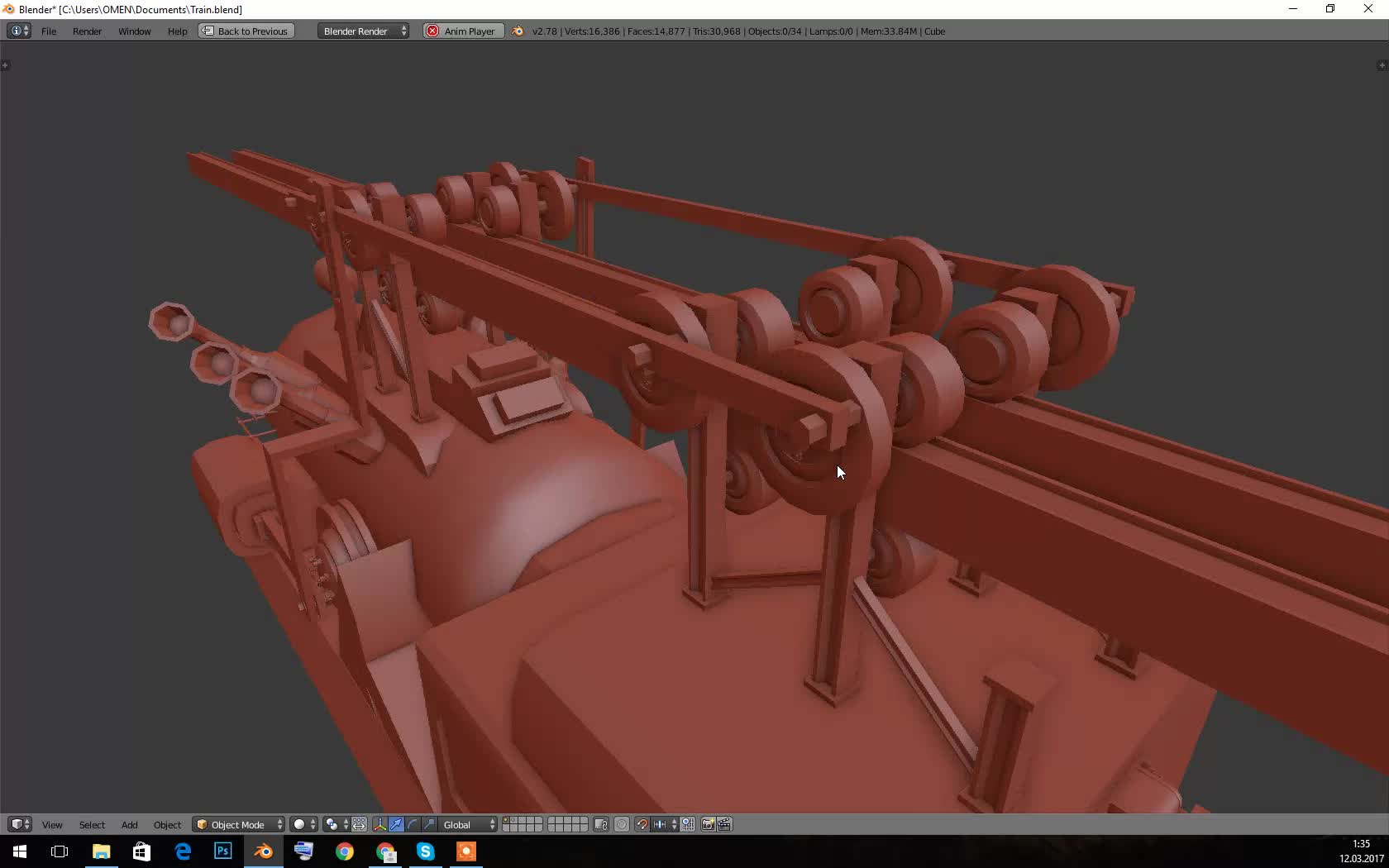This screenshot has height=868, width=1389.
Task: Open the pivot point selector
Action: pos(332,824)
